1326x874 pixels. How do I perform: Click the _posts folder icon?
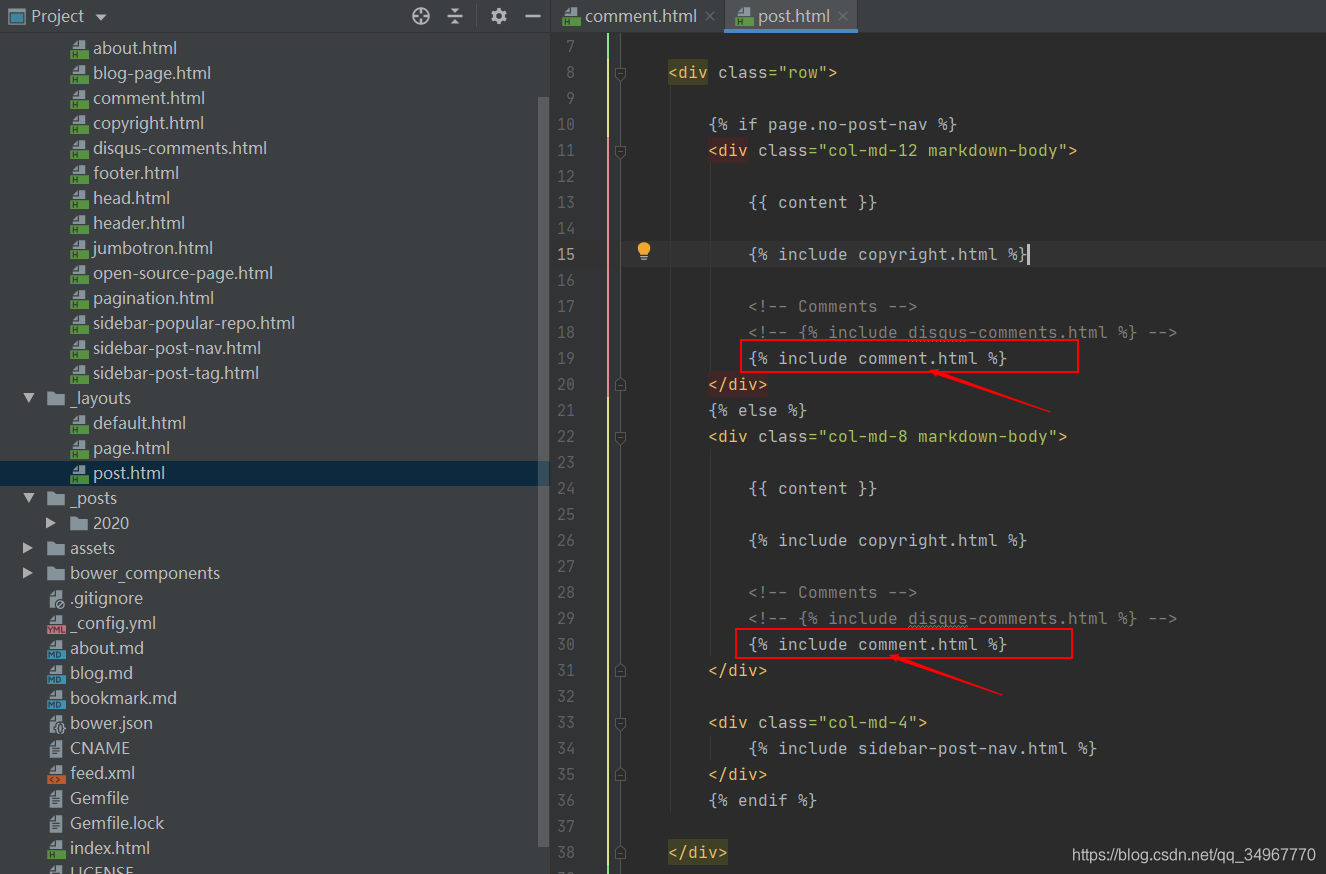click(56, 498)
